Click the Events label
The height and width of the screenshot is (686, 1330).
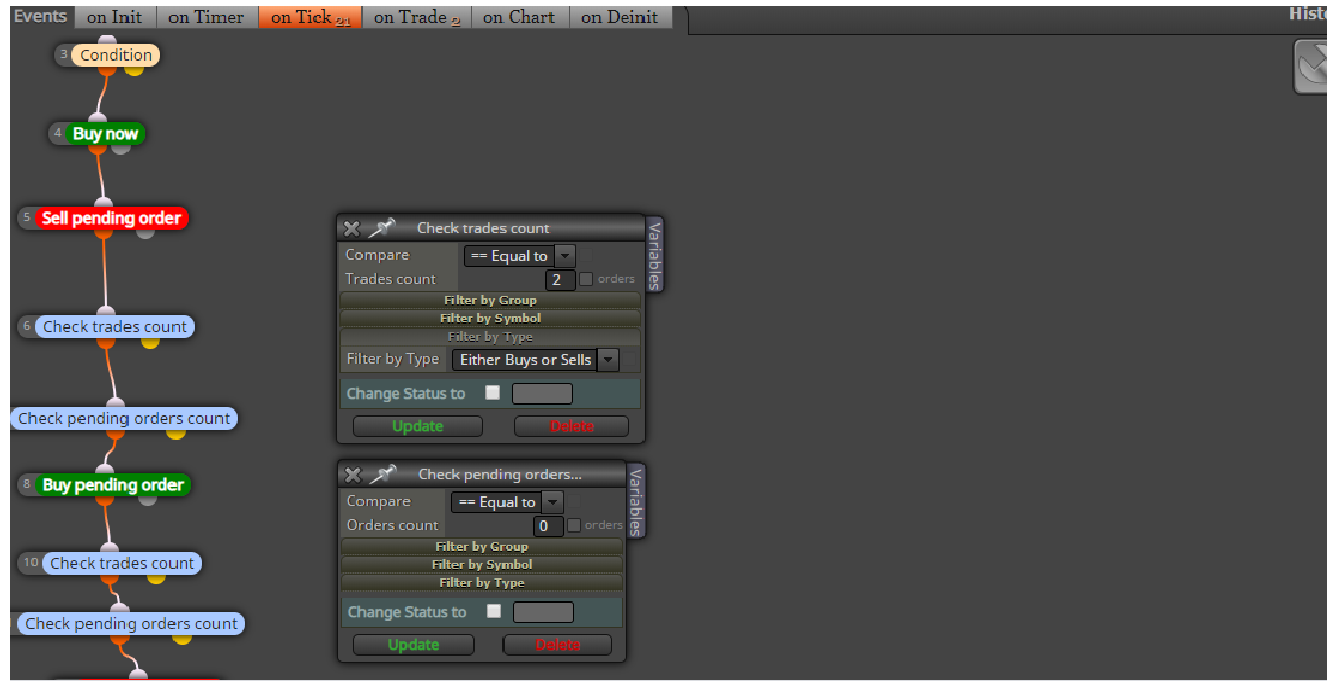[41, 16]
